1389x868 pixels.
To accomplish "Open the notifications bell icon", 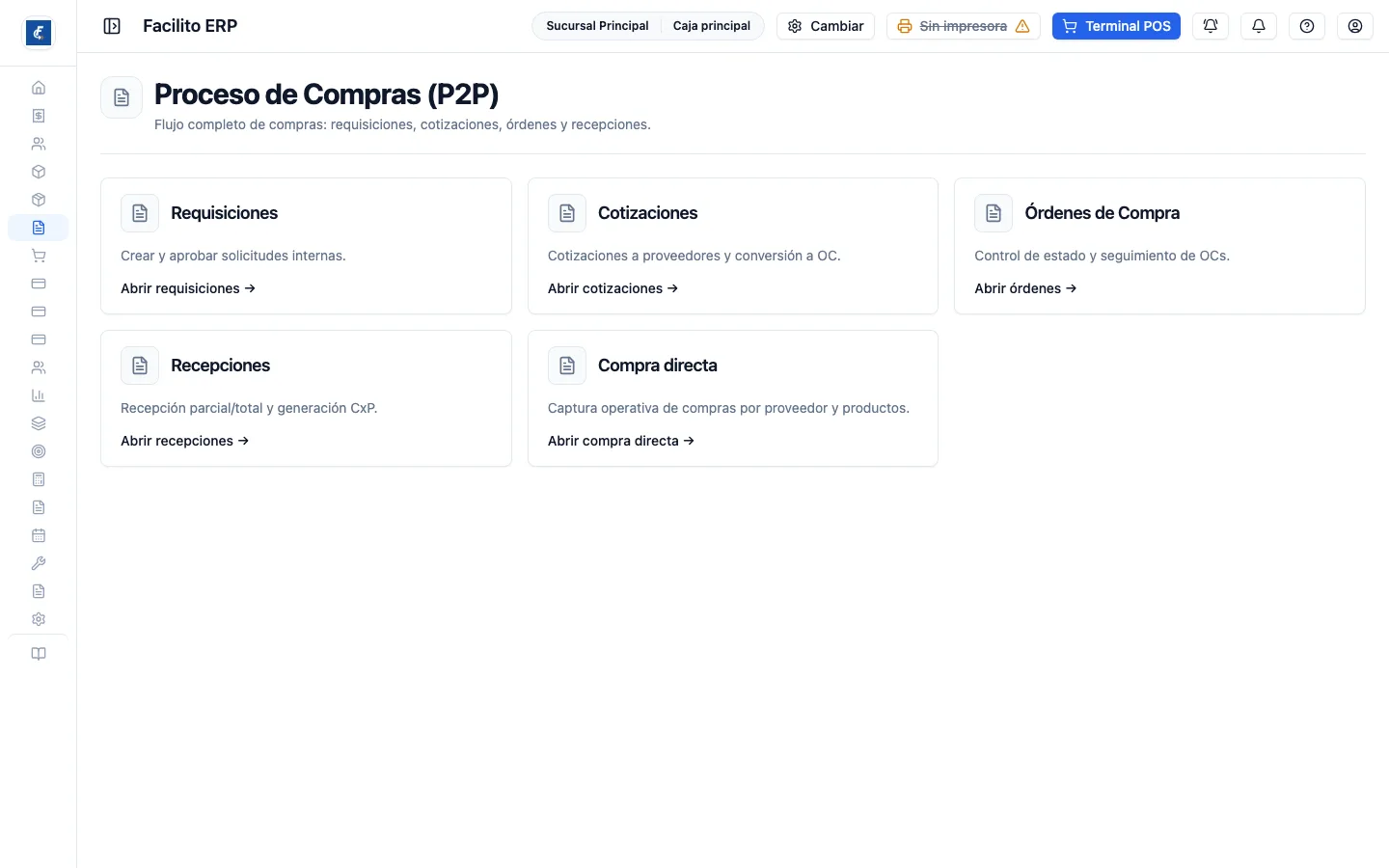I will (x=1259, y=26).
